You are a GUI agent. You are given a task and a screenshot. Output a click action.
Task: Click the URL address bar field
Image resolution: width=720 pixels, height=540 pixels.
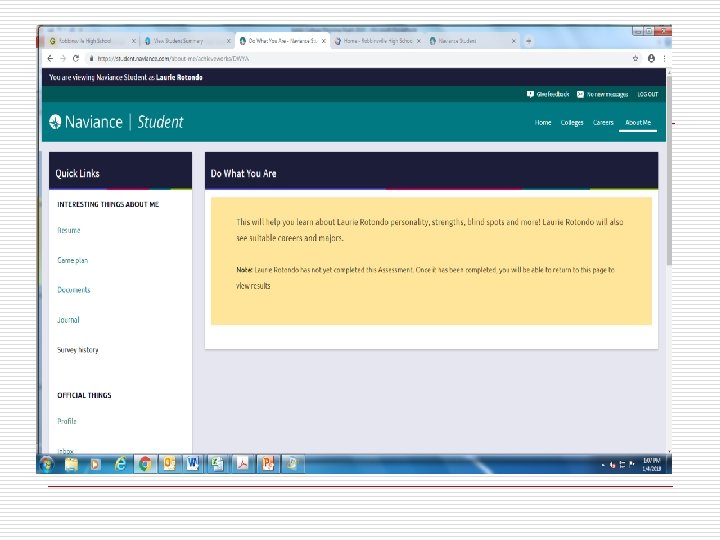[358, 58]
